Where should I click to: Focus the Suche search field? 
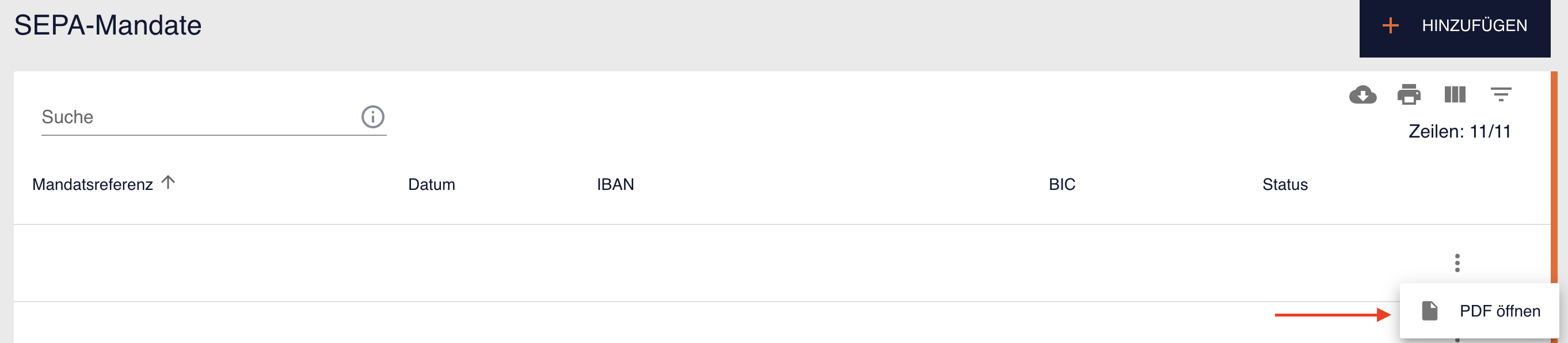click(x=195, y=117)
